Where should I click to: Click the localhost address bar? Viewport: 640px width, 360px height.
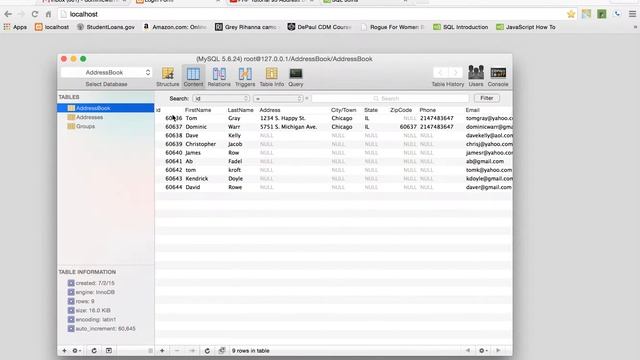[311, 14]
